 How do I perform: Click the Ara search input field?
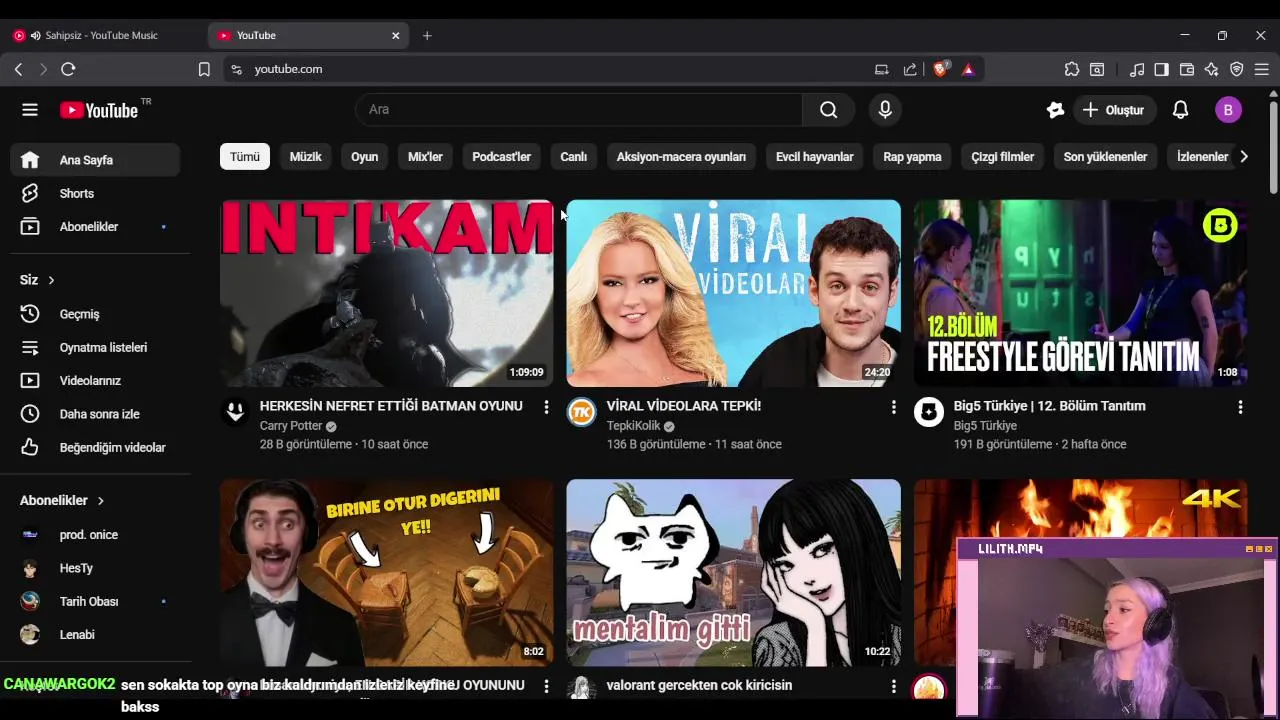(x=578, y=110)
